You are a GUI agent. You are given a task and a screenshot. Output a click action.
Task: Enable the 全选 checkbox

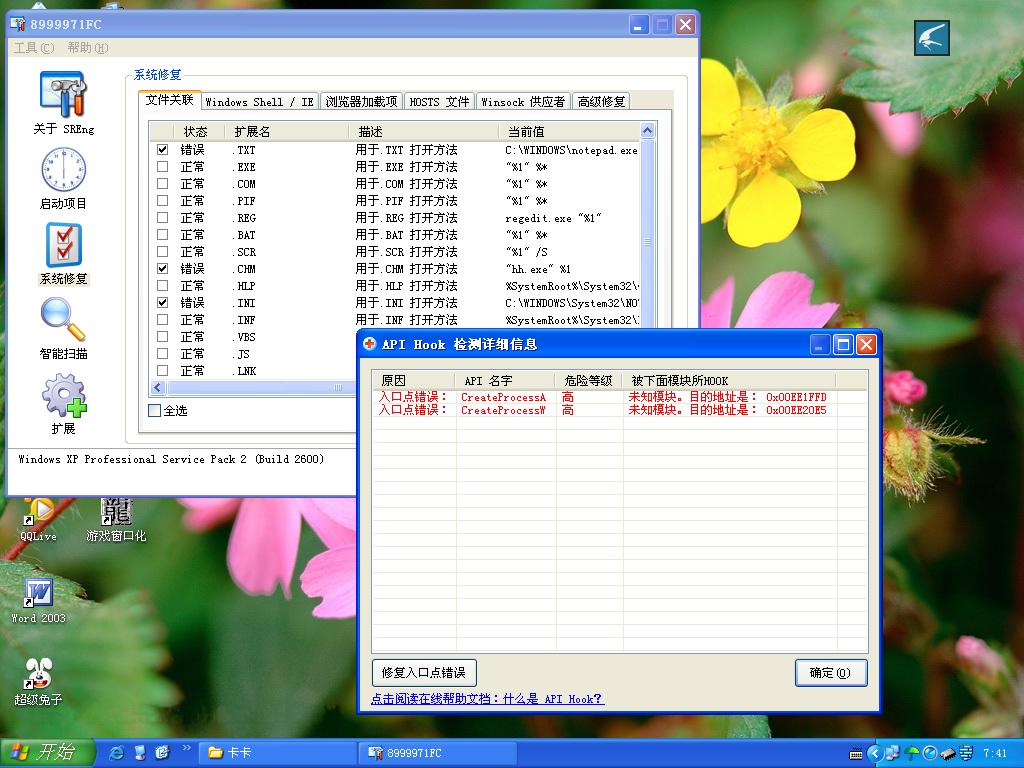(x=155, y=410)
